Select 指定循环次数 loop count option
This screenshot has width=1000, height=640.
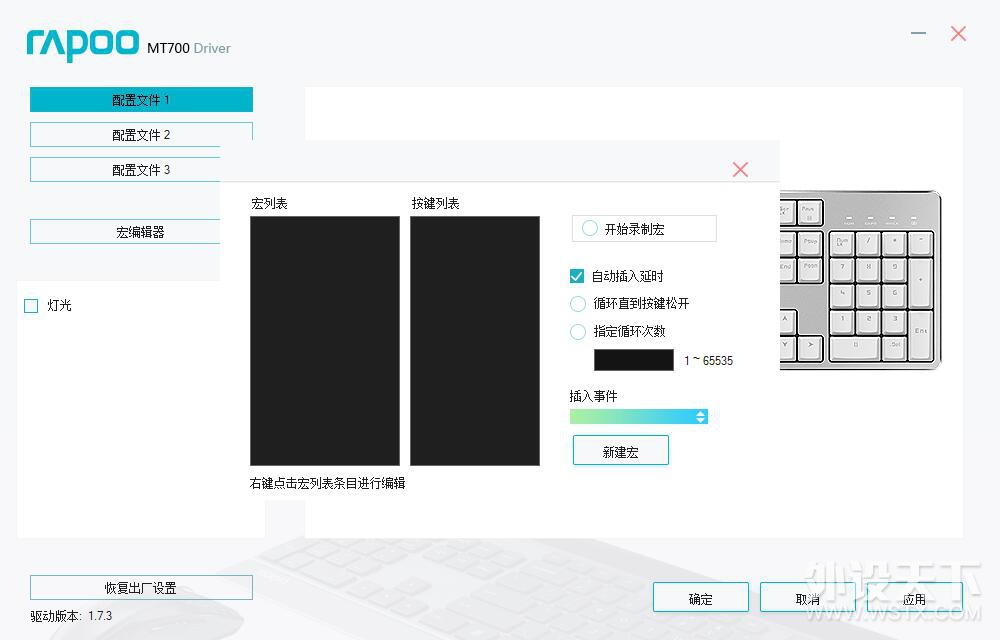[578, 331]
